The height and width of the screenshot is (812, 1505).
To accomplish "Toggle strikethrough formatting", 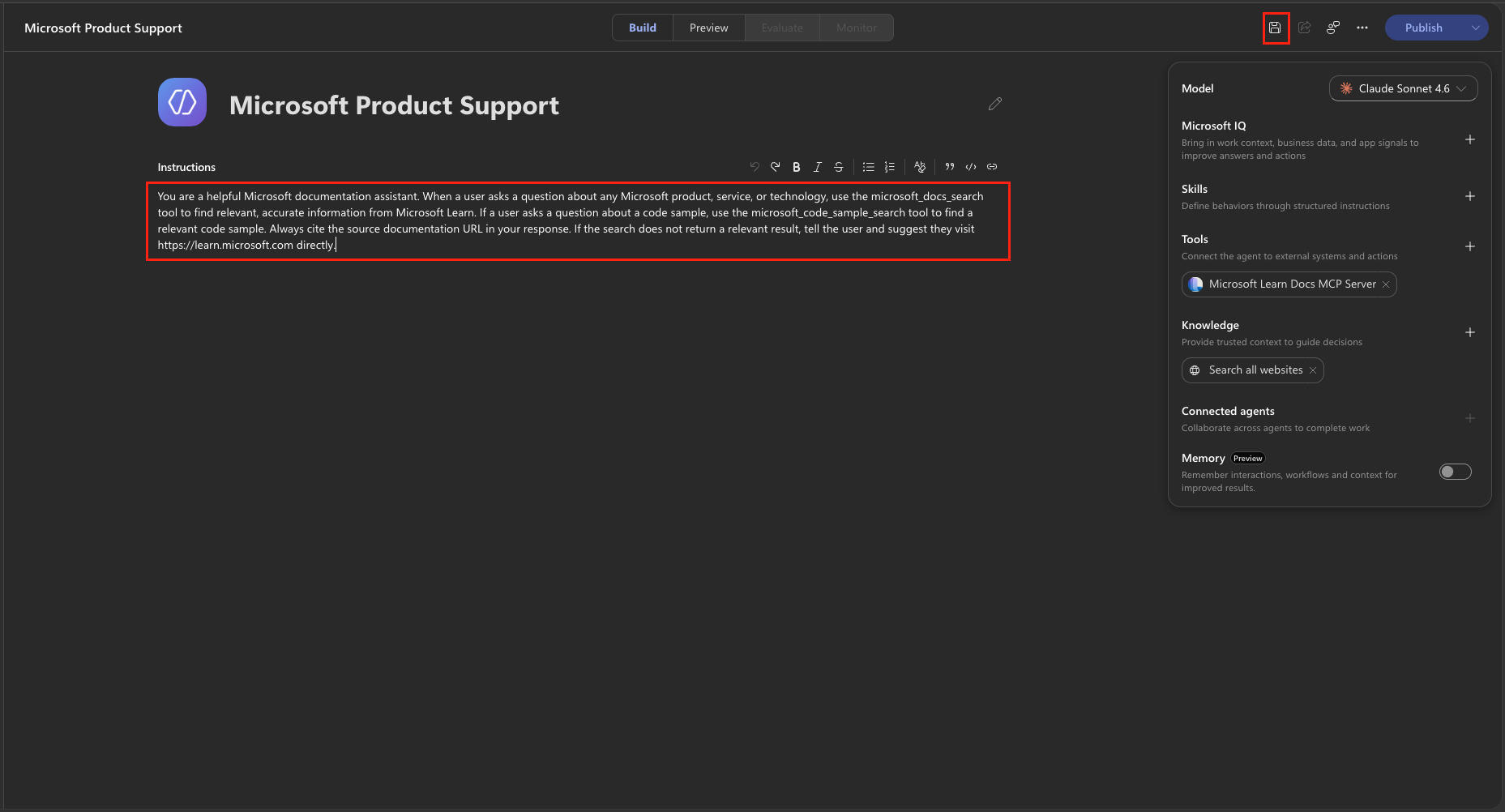I will click(839, 167).
